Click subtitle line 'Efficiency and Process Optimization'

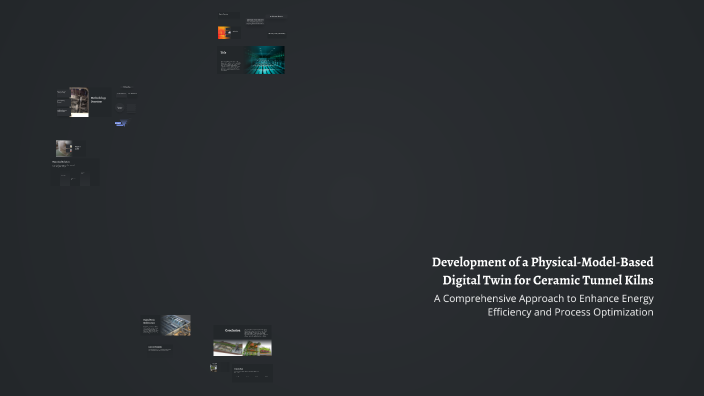tap(570, 312)
